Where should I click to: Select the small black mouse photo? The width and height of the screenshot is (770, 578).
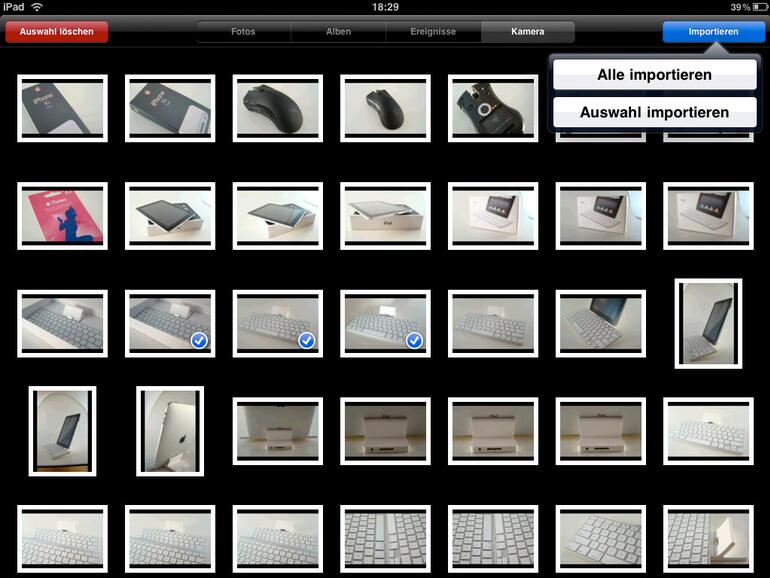click(385, 108)
